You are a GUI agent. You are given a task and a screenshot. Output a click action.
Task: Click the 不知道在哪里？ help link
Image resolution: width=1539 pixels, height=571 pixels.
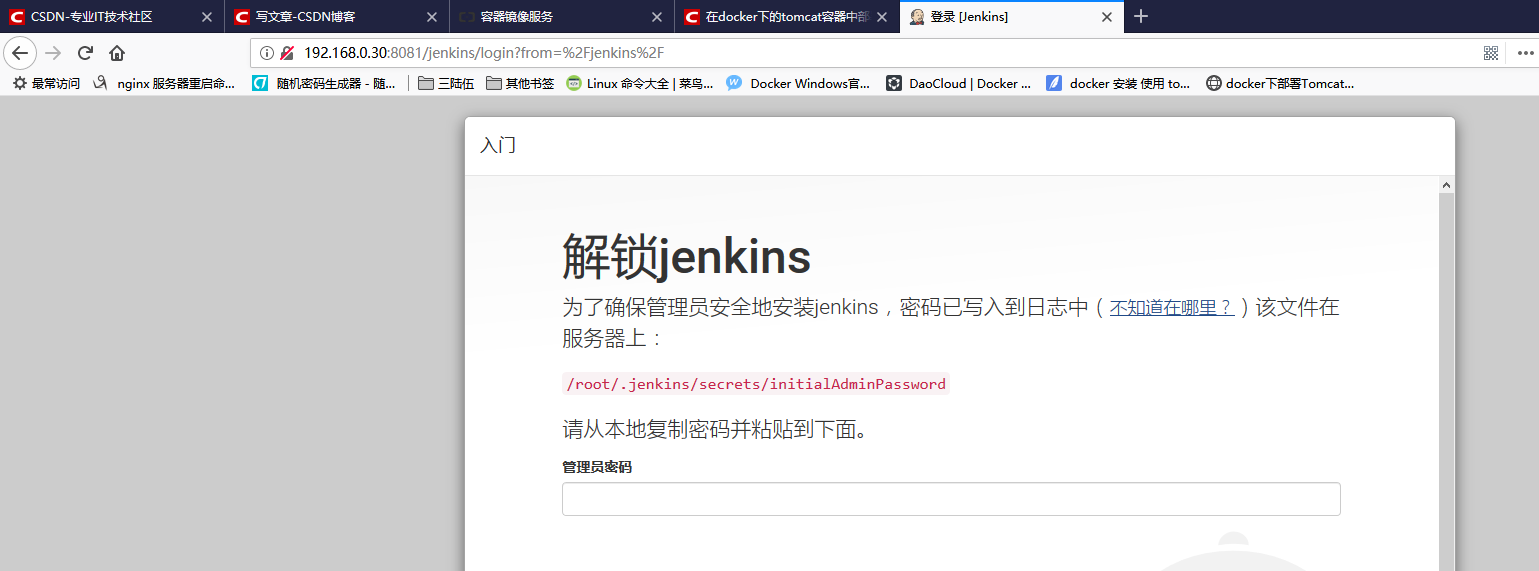tap(1171, 308)
